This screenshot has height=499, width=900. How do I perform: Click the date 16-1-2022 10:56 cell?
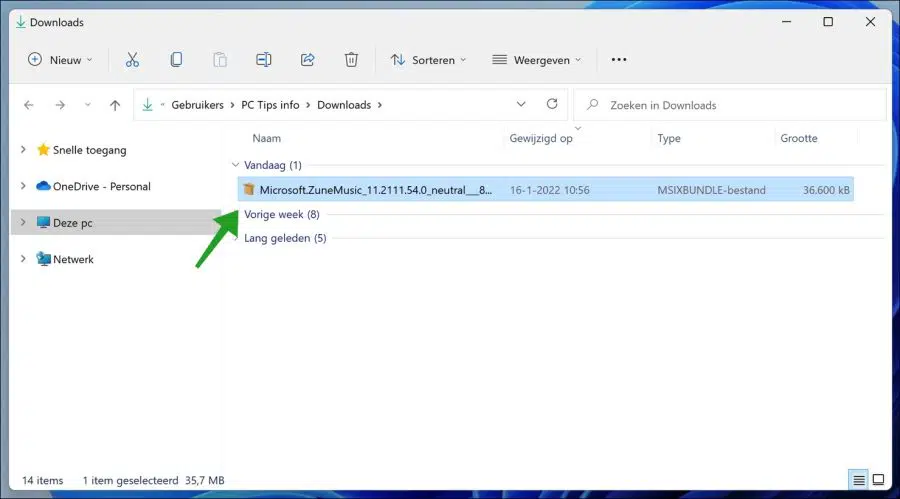pos(549,190)
